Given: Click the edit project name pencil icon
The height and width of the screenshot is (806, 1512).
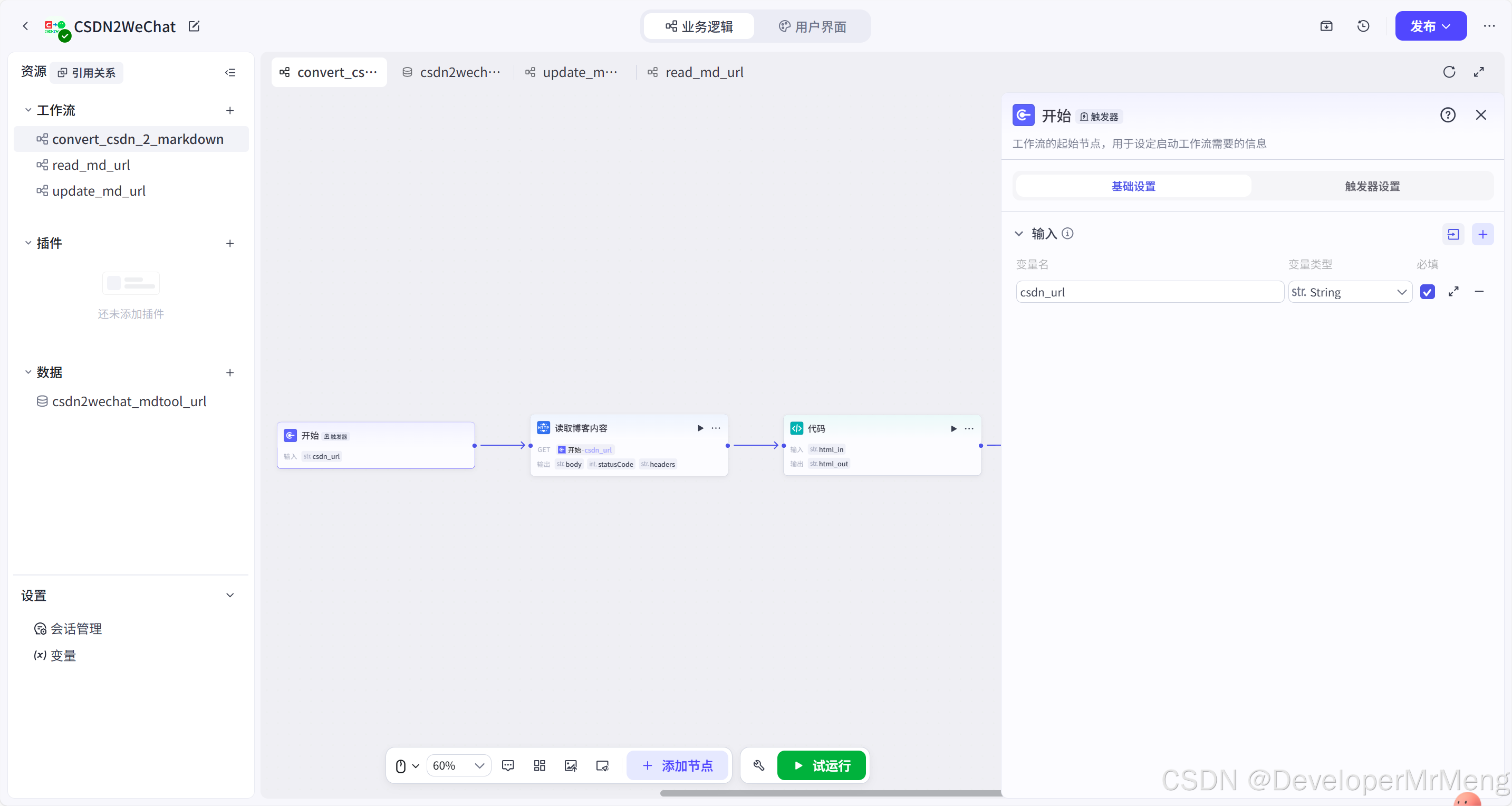Looking at the screenshot, I should click(x=194, y=26).
